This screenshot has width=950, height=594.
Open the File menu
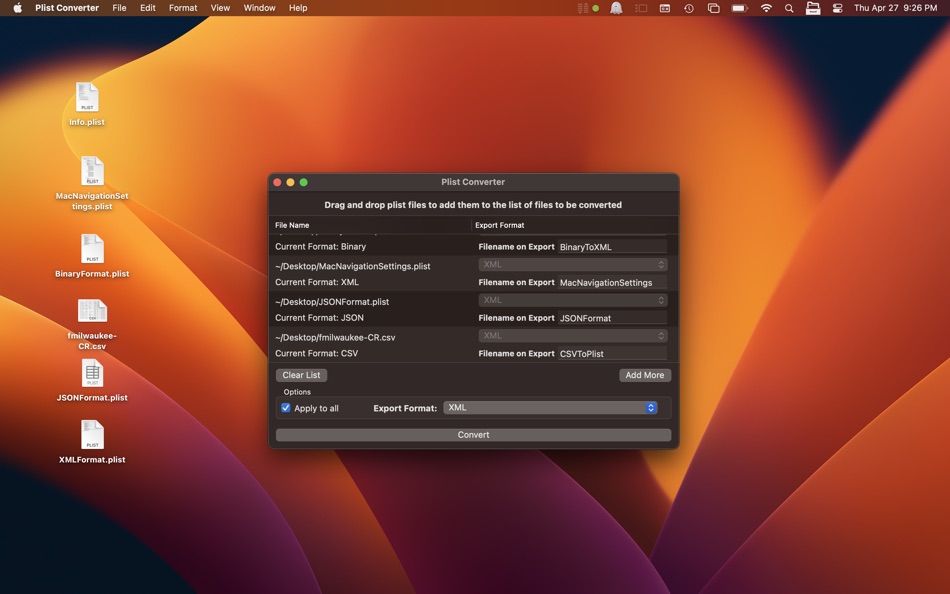119,8
